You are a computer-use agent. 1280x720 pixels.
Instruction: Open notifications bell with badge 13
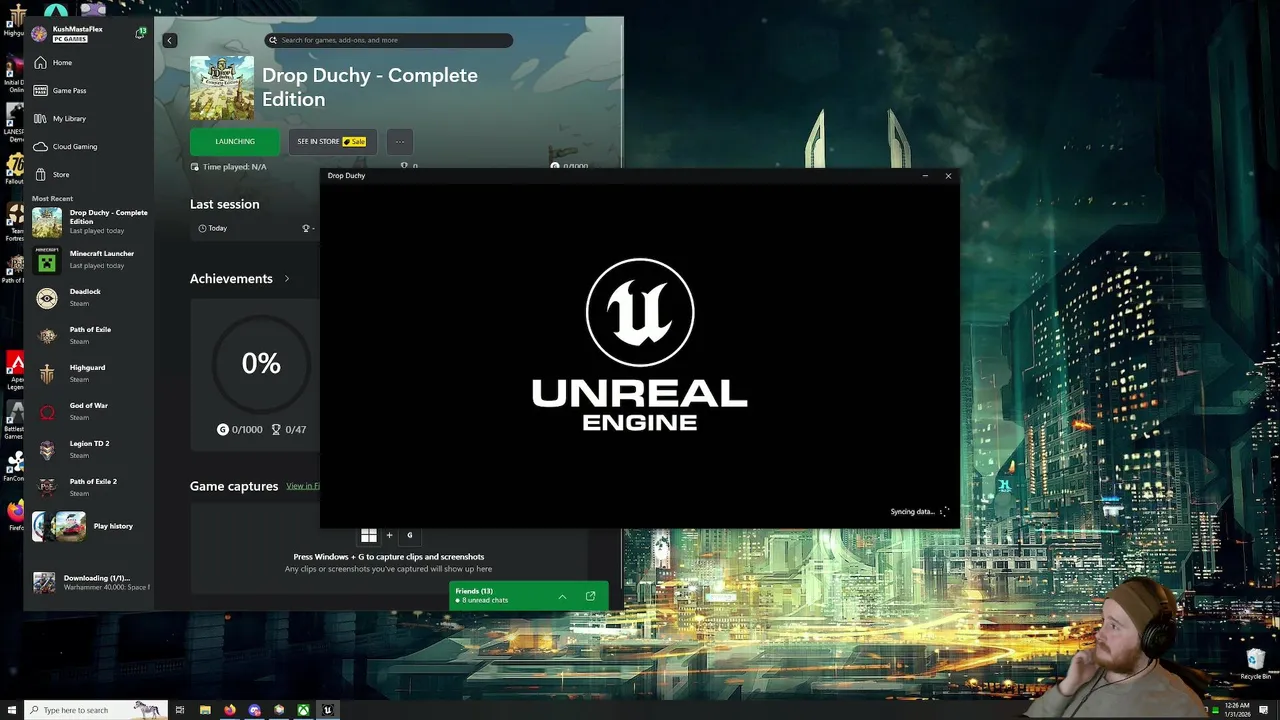(140, 33)
